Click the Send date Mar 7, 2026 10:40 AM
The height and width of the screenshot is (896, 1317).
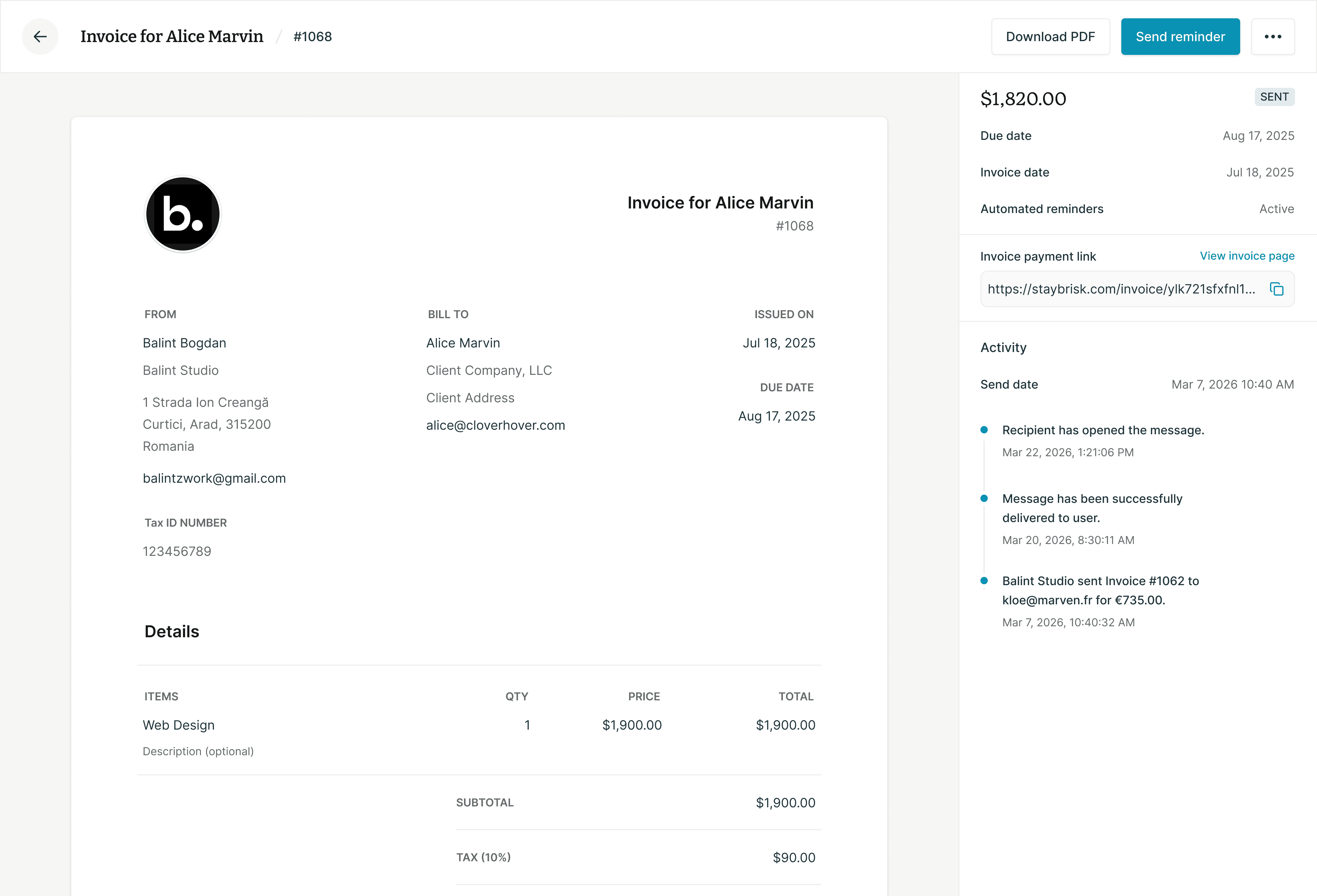coord(1233,385)
